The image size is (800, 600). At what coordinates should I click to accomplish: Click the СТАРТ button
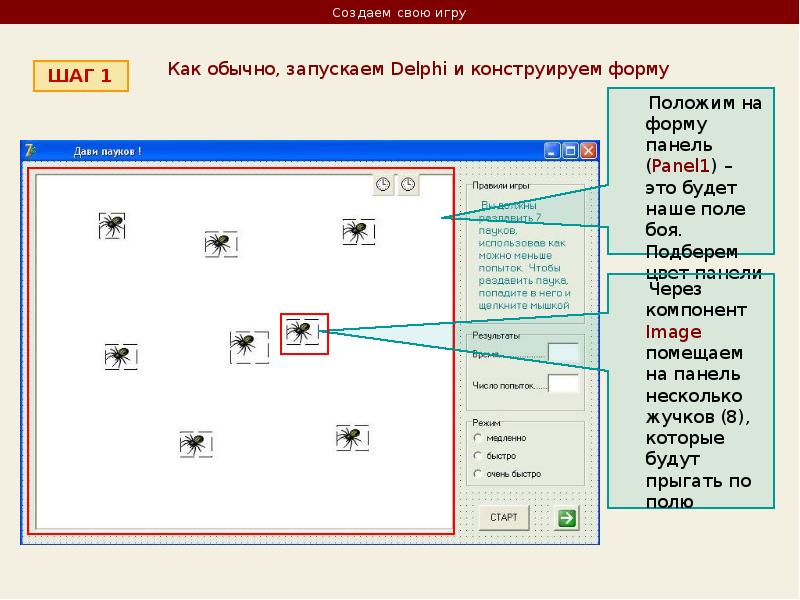tap(504, 517)
